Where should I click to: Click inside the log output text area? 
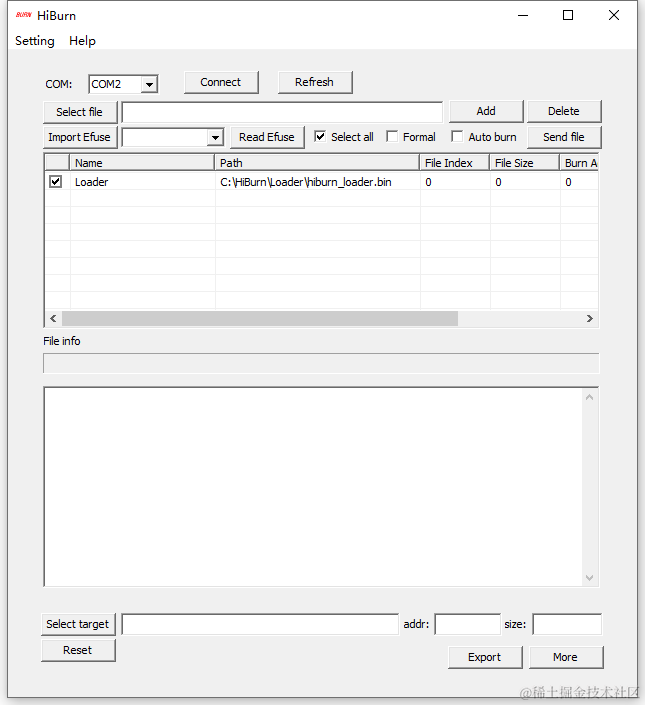(313, 487)
